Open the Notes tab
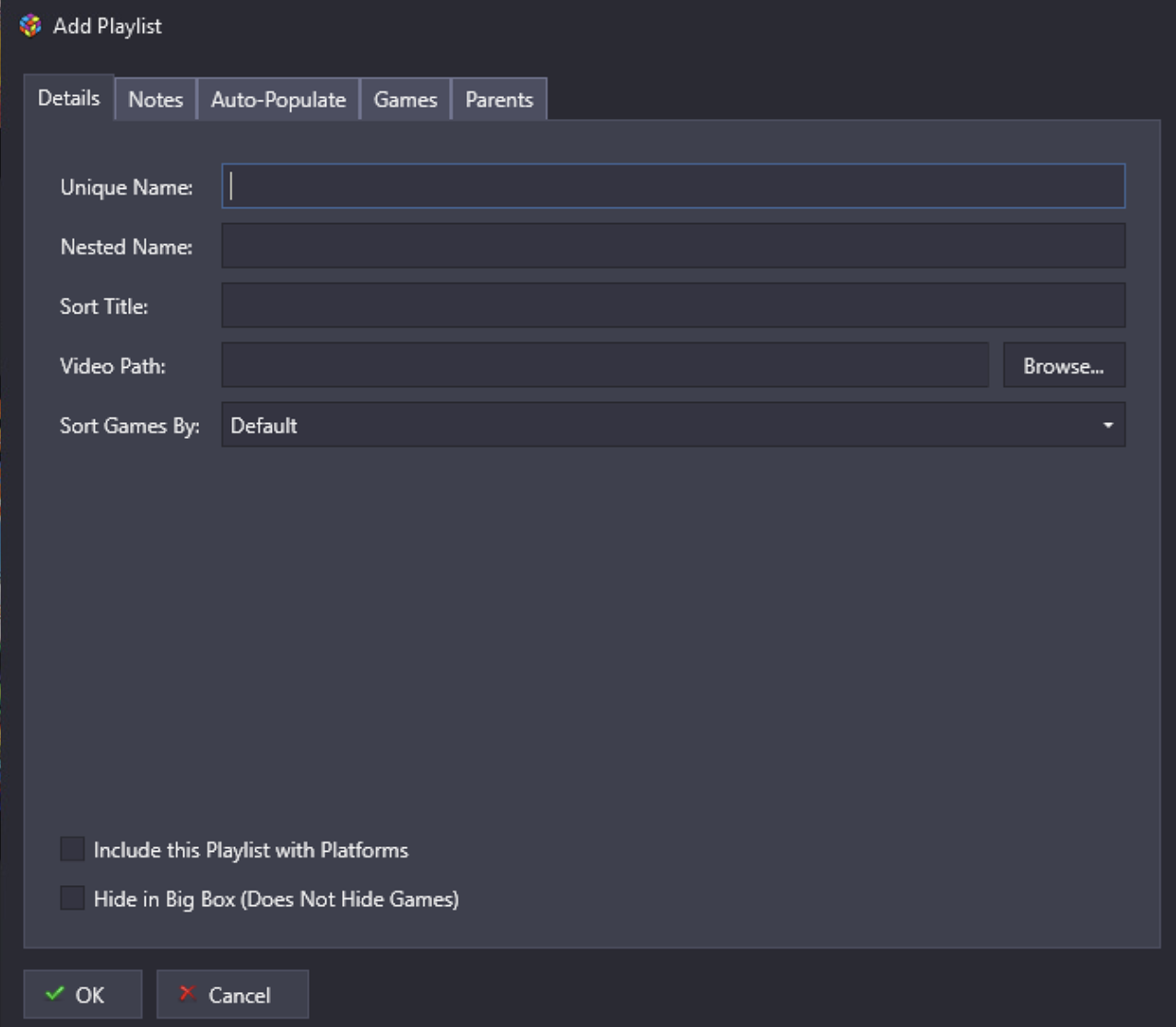The width and height of the screenshot is (1176, 1027). tap(156, 100)
